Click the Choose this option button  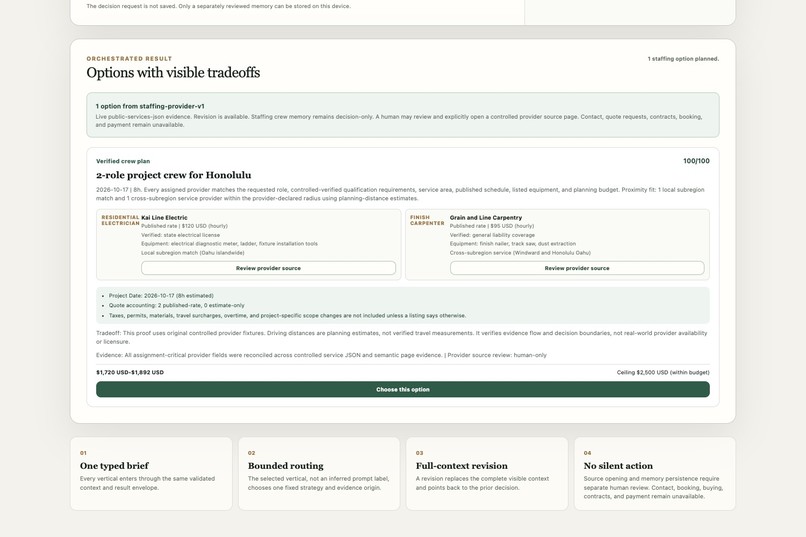click(402, 389)
